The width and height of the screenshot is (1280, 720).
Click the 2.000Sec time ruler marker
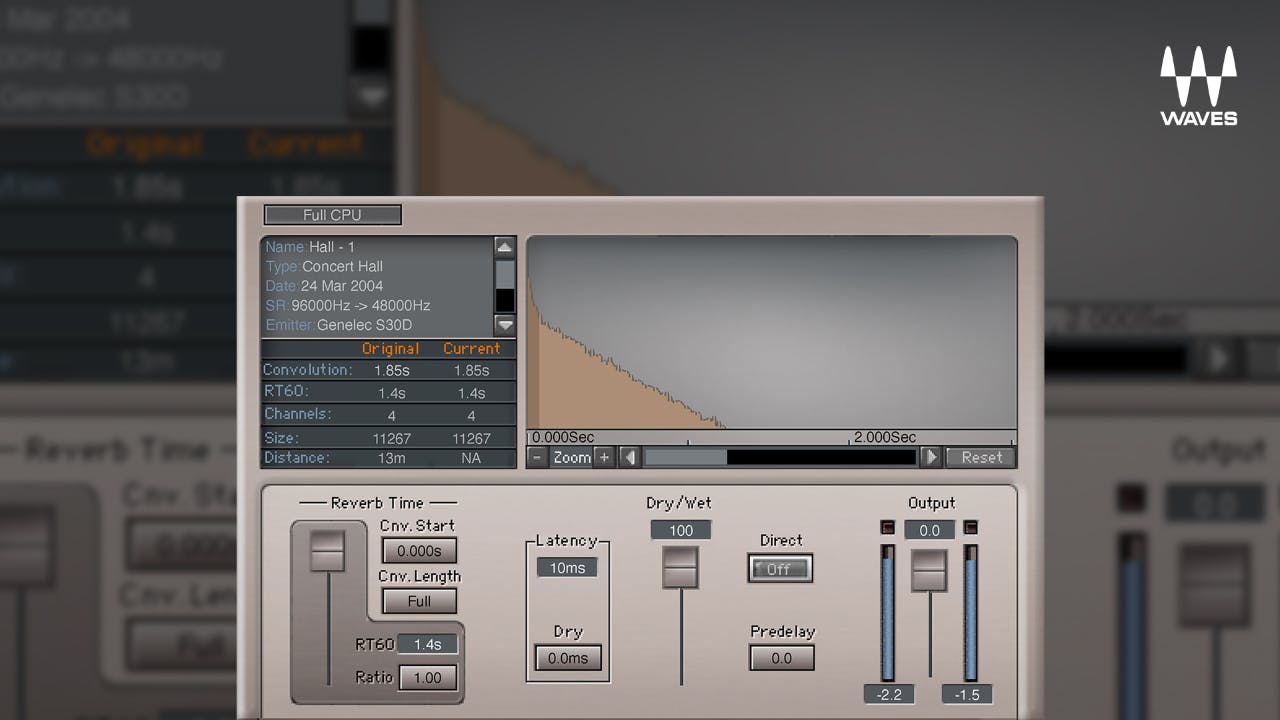click(x=884, y=437)
